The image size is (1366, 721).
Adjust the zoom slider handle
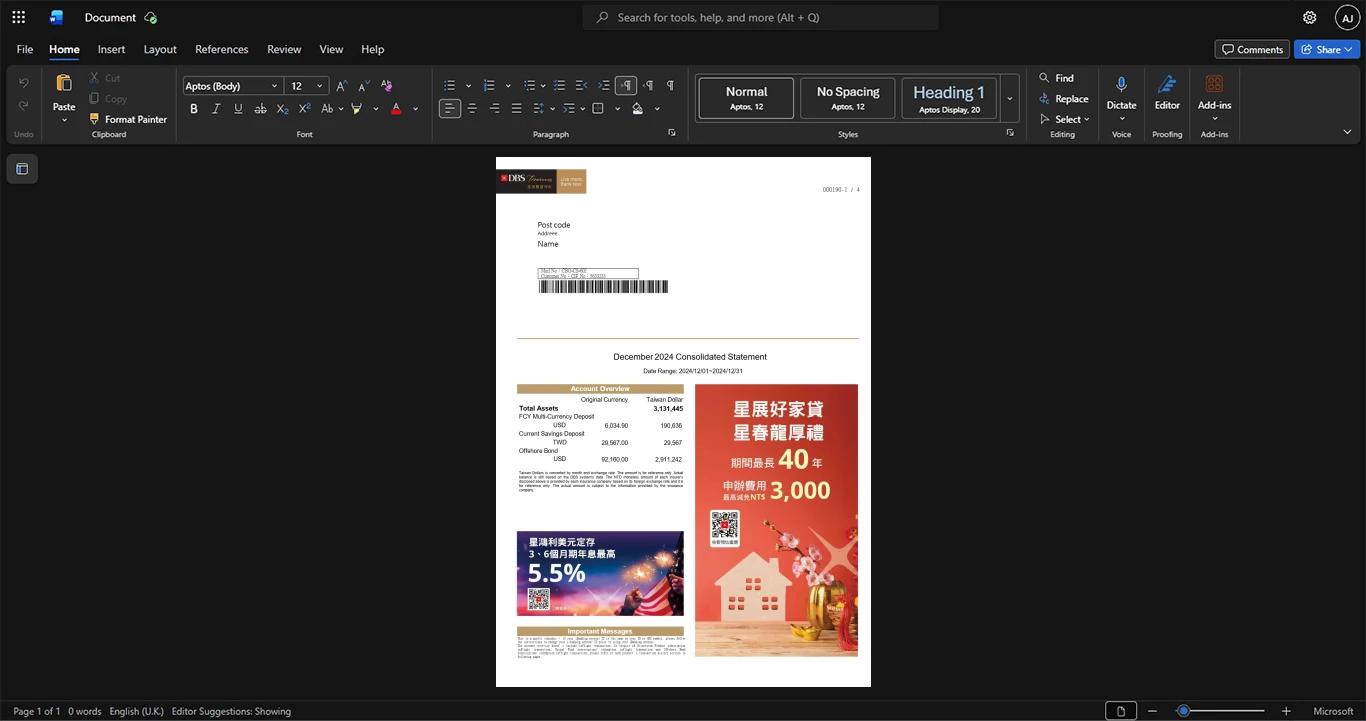point(1183,711)
